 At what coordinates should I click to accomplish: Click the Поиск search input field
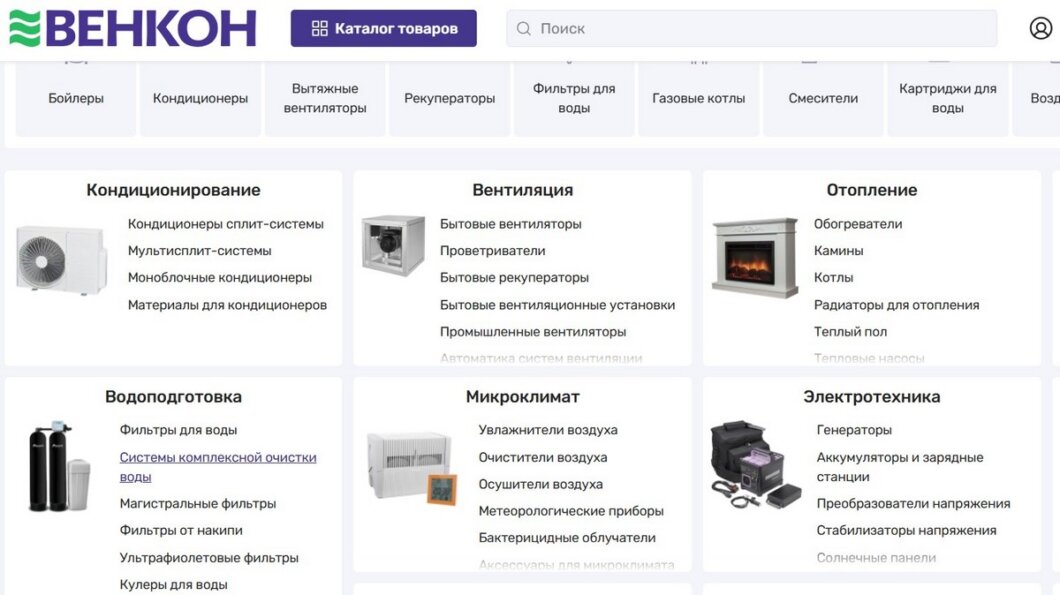[x=750, y=28]
